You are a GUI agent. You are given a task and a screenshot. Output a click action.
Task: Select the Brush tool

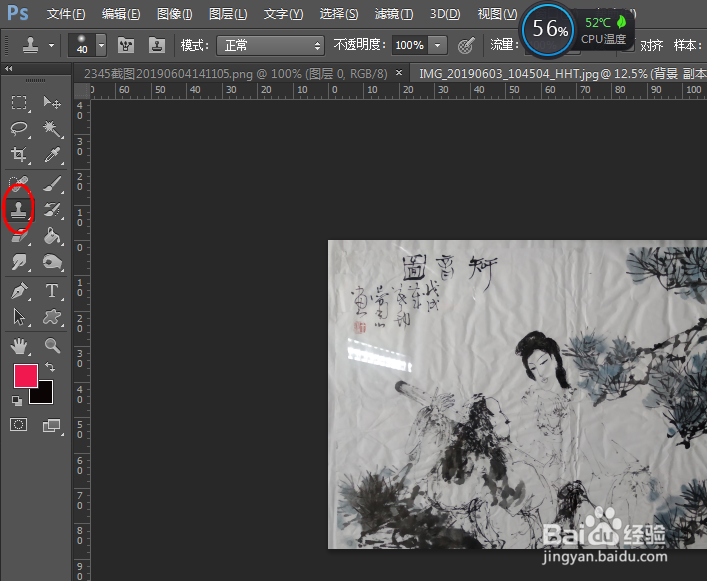[52, 184]
